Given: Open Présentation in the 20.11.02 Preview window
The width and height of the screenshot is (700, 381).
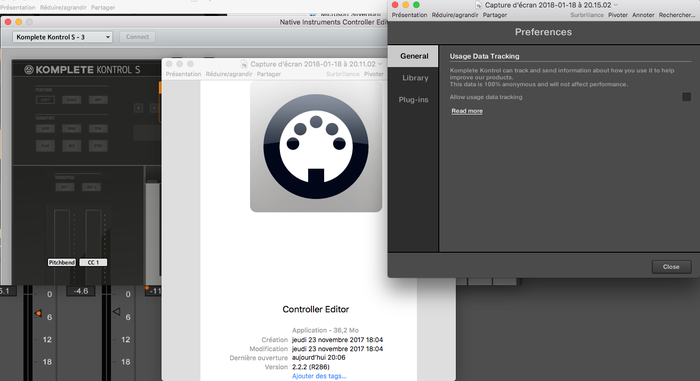Looking at the screenshot, I should 183,74.
